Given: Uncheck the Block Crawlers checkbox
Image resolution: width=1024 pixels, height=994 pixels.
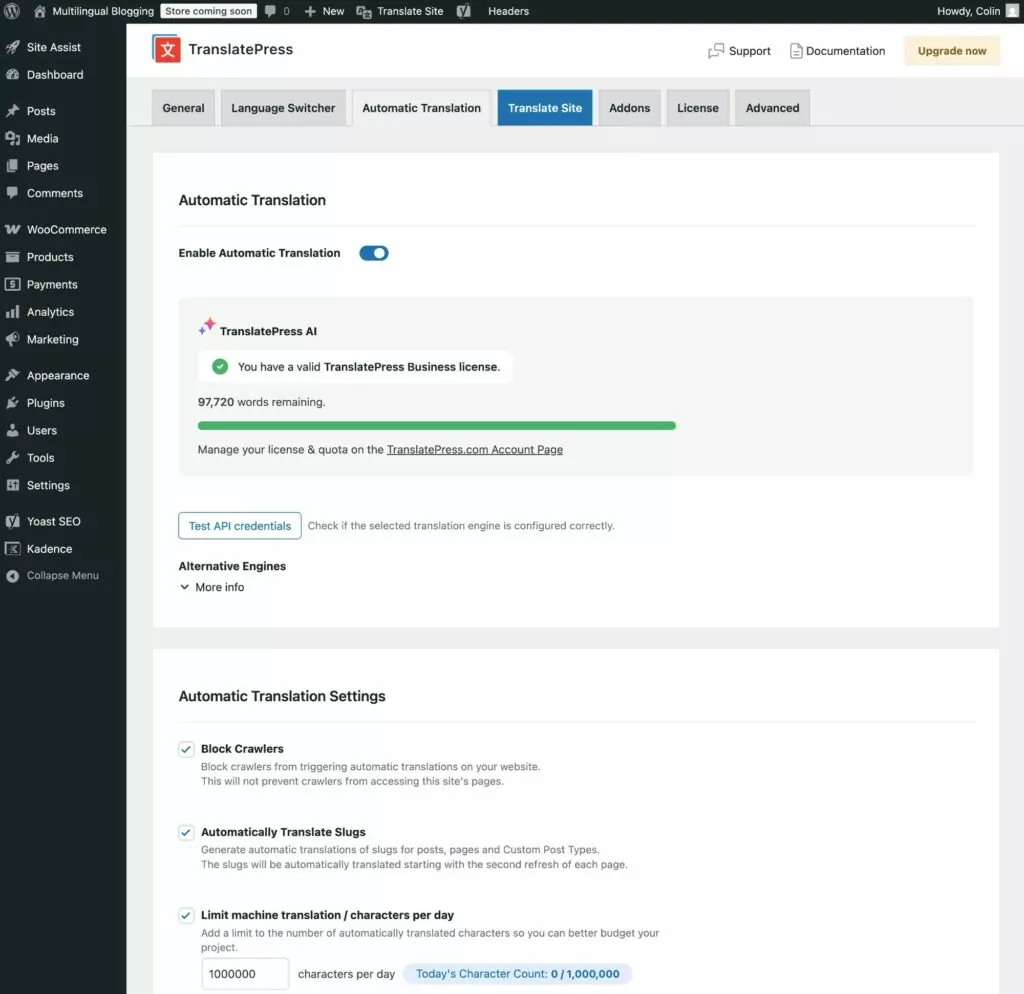Looking at the screenshot, I should [x=186, y=749].
